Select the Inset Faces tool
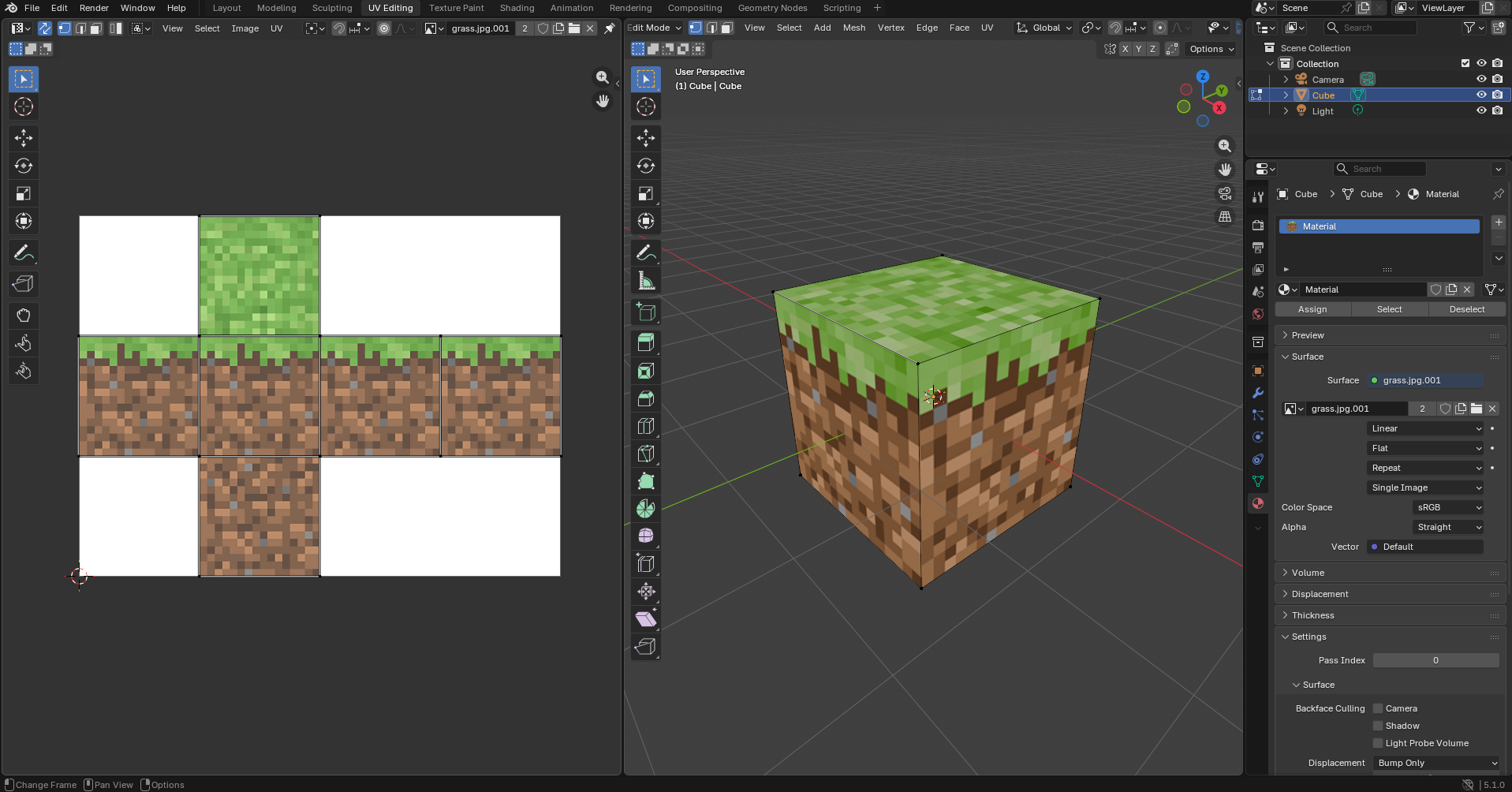Screen dimensions: 1512x792 tap(646, 371)
